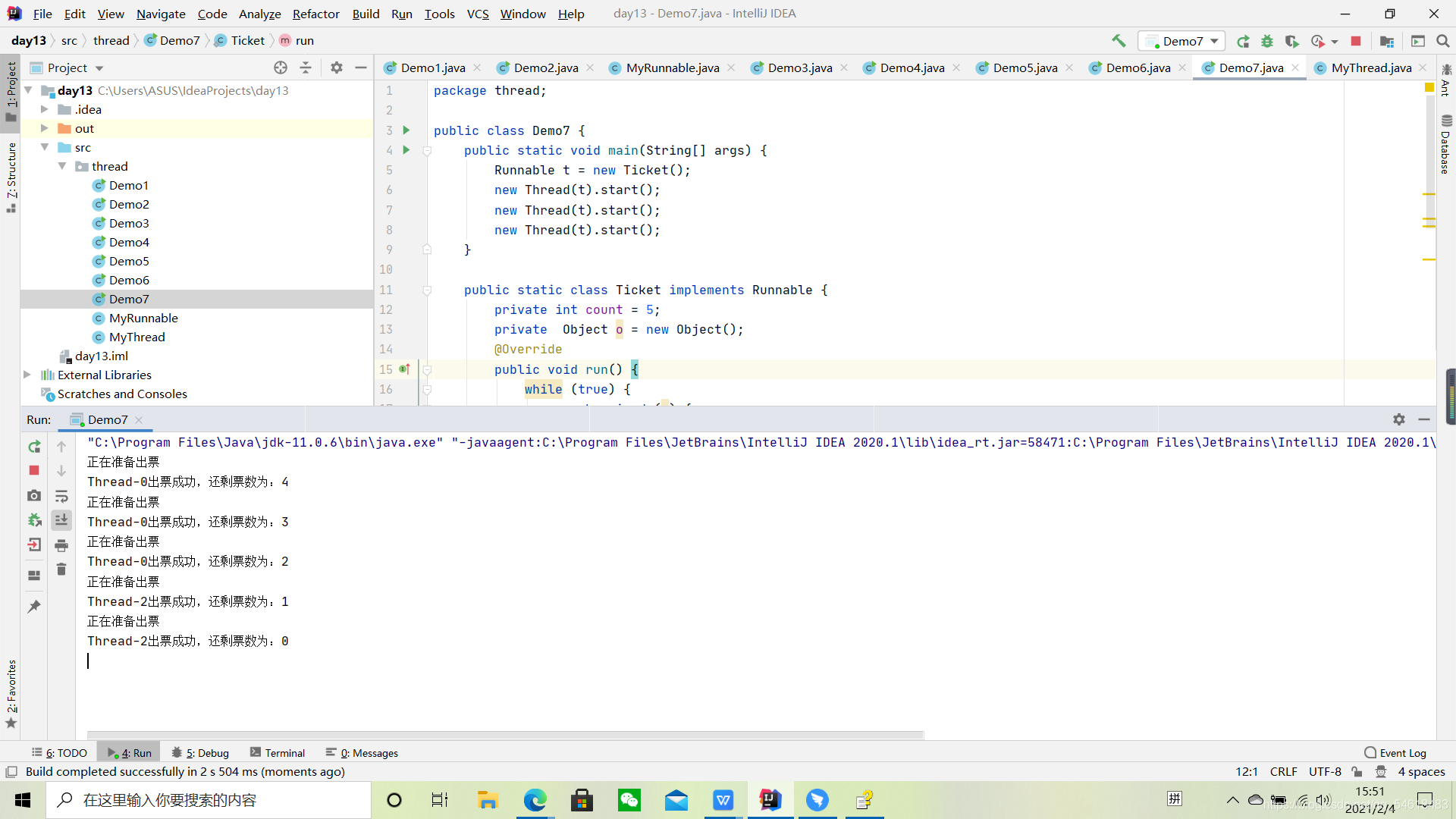This screenshot has height=819, width=1456.
Task: Open the Terminal tool window tab
Action: [278, 753]
